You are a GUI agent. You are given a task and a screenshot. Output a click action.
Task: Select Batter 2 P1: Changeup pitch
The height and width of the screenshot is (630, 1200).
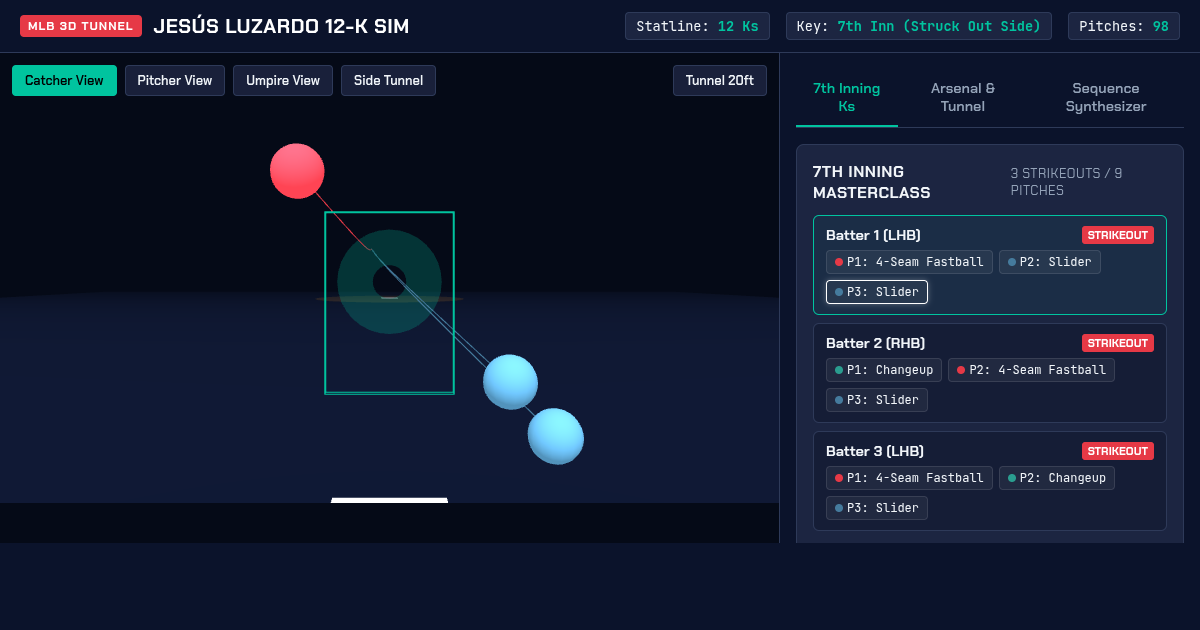[x=884, y=370]
